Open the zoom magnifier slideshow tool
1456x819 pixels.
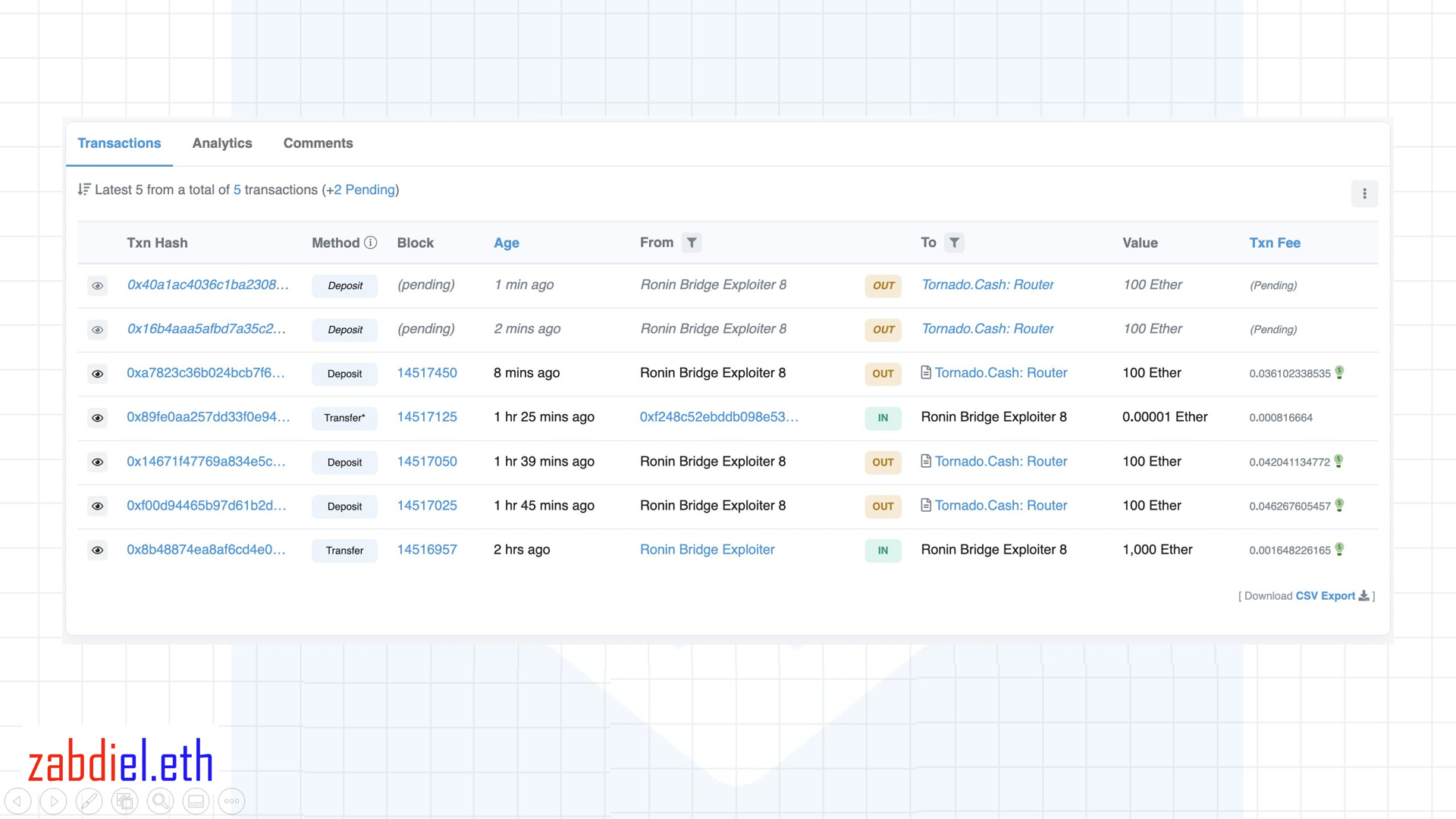coord(160,801)
